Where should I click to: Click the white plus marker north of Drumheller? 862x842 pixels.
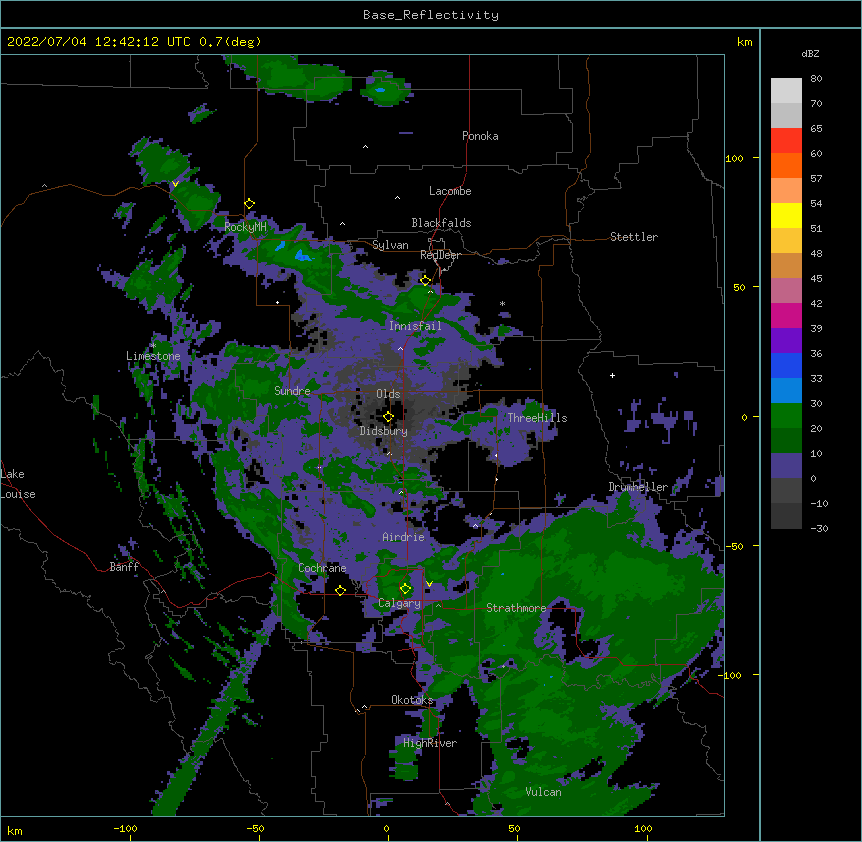tap(612, 375)
